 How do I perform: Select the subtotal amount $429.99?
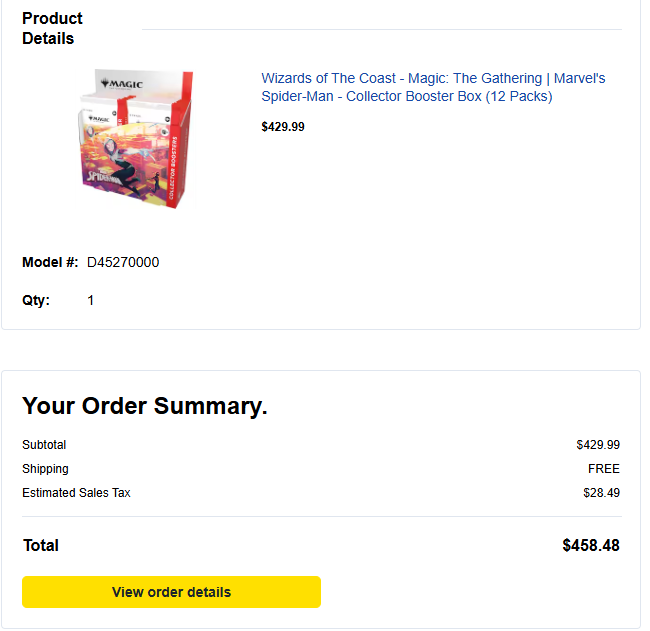pos(598,445)
